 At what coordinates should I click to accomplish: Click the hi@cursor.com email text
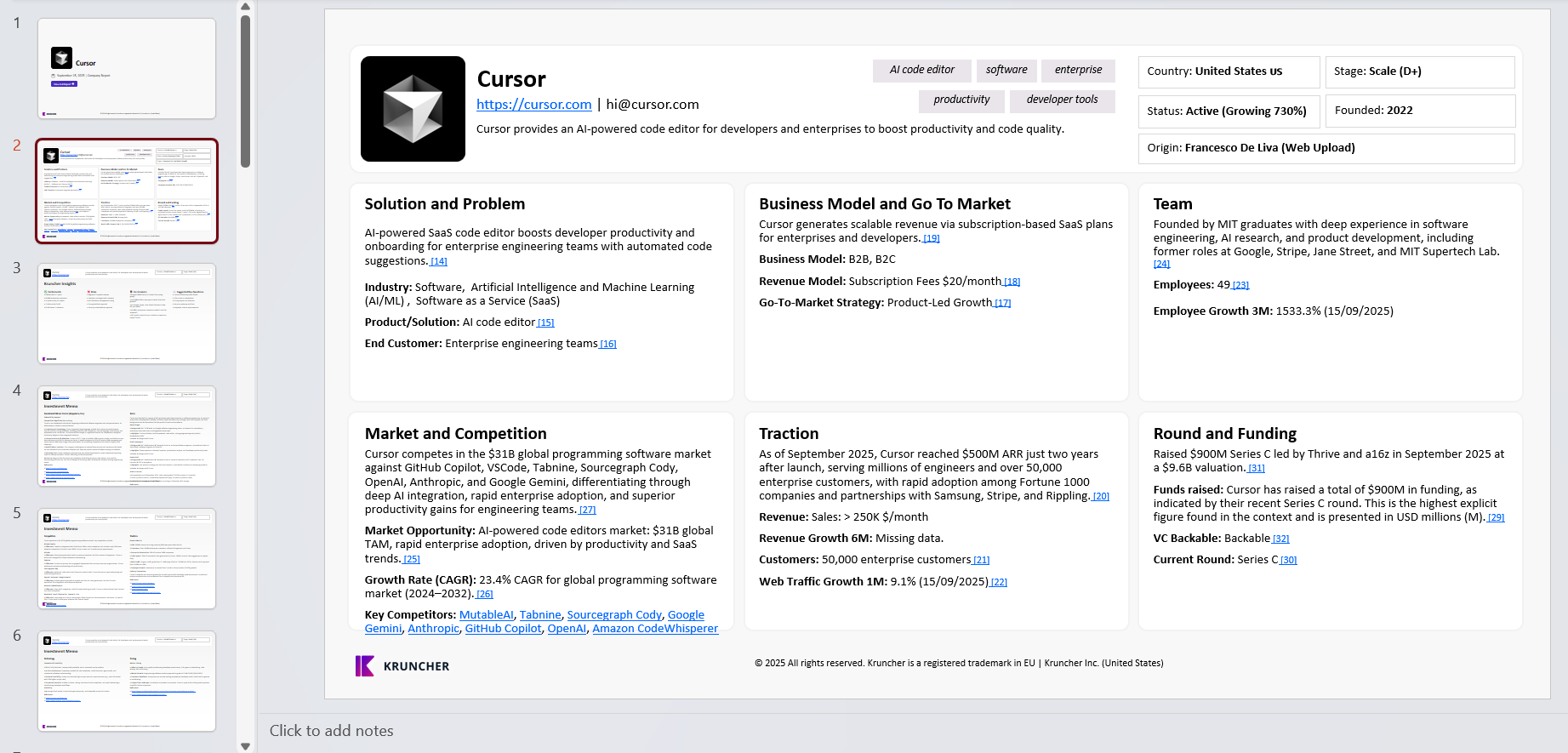[653, 105]
